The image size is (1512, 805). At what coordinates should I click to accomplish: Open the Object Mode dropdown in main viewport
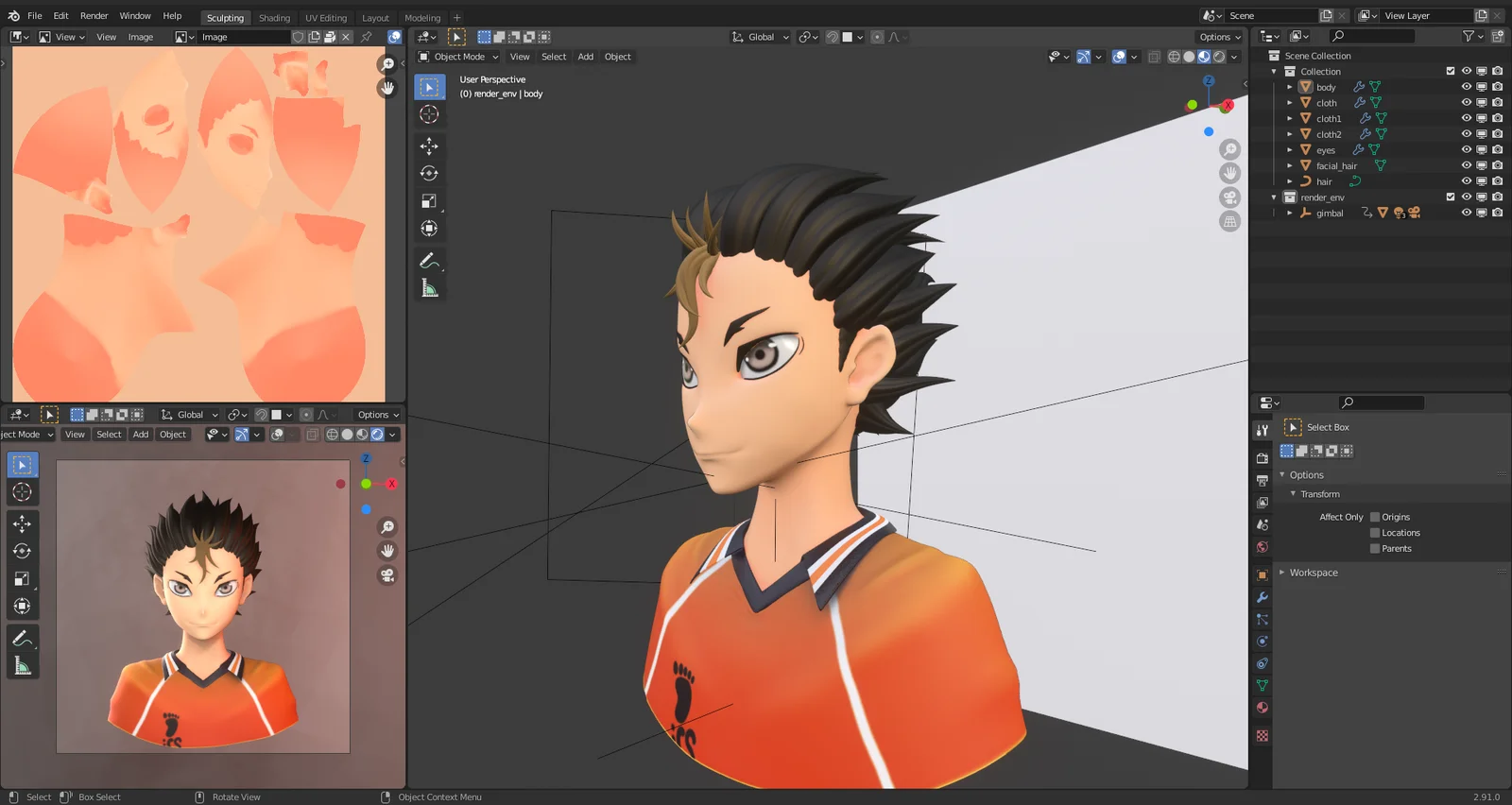point(458,57)
